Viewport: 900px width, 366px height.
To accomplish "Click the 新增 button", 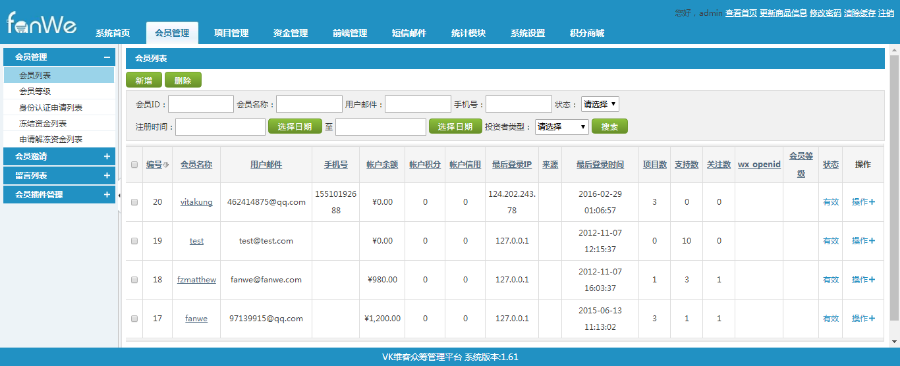I will click(x=144, y=80).
